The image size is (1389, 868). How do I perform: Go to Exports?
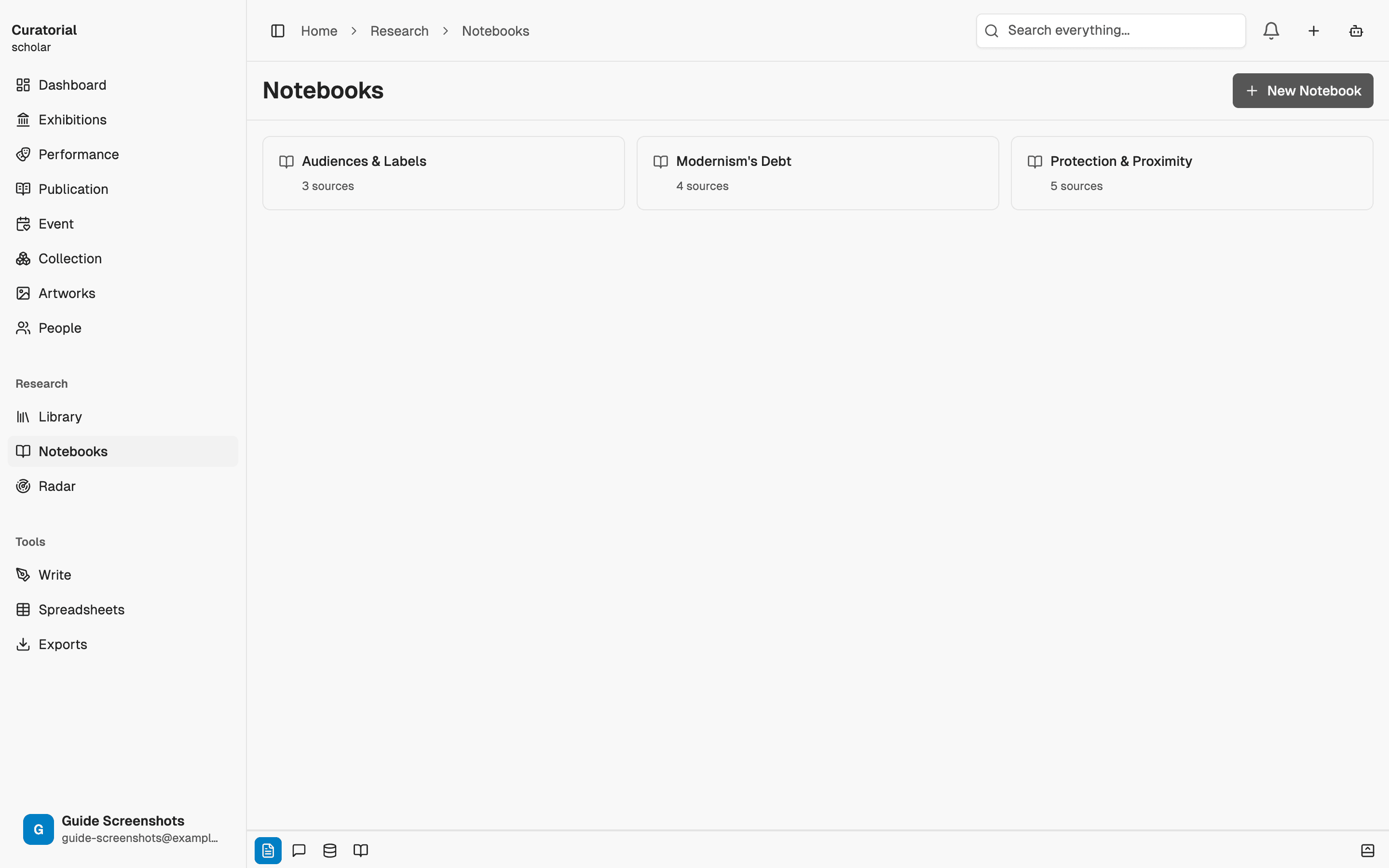[123, 644]
